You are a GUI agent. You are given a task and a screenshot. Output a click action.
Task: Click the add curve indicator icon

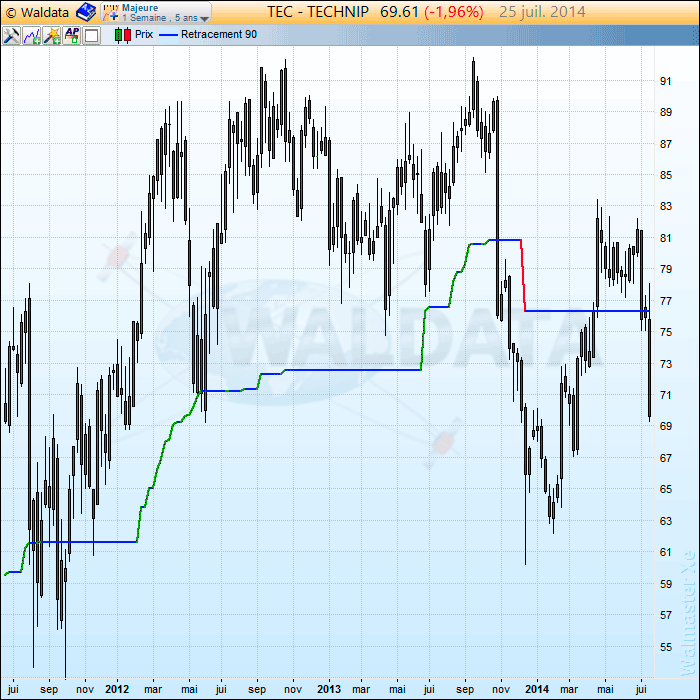coord(32,35)
